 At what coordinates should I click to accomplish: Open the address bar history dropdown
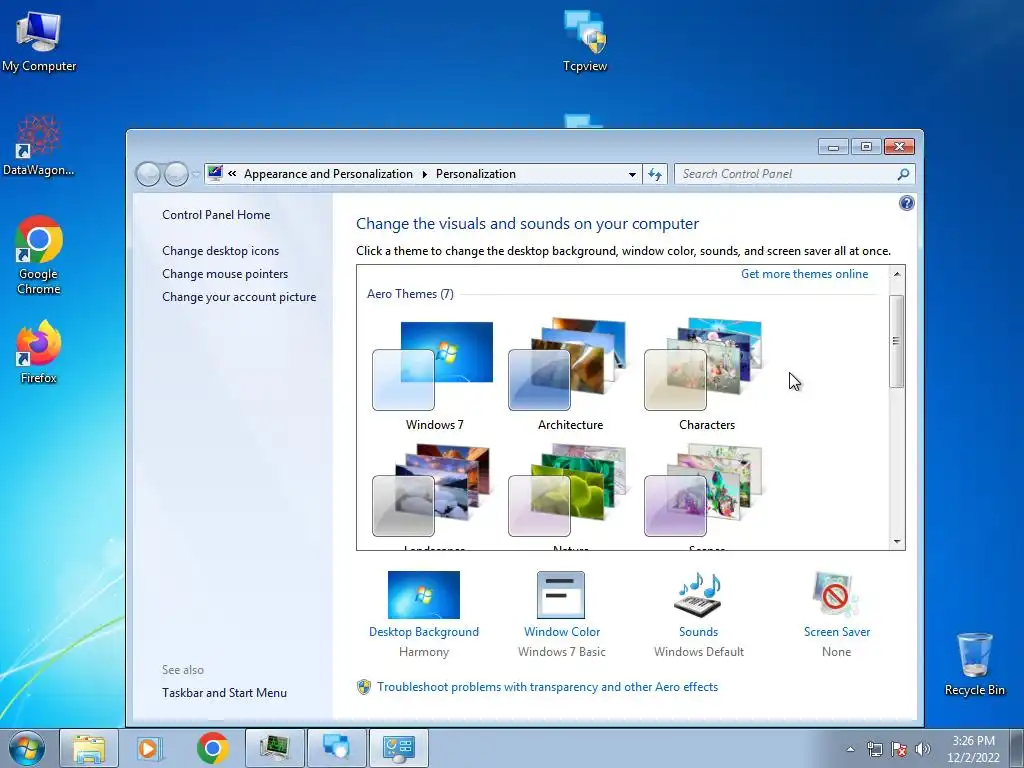click(x=632, y=174)
